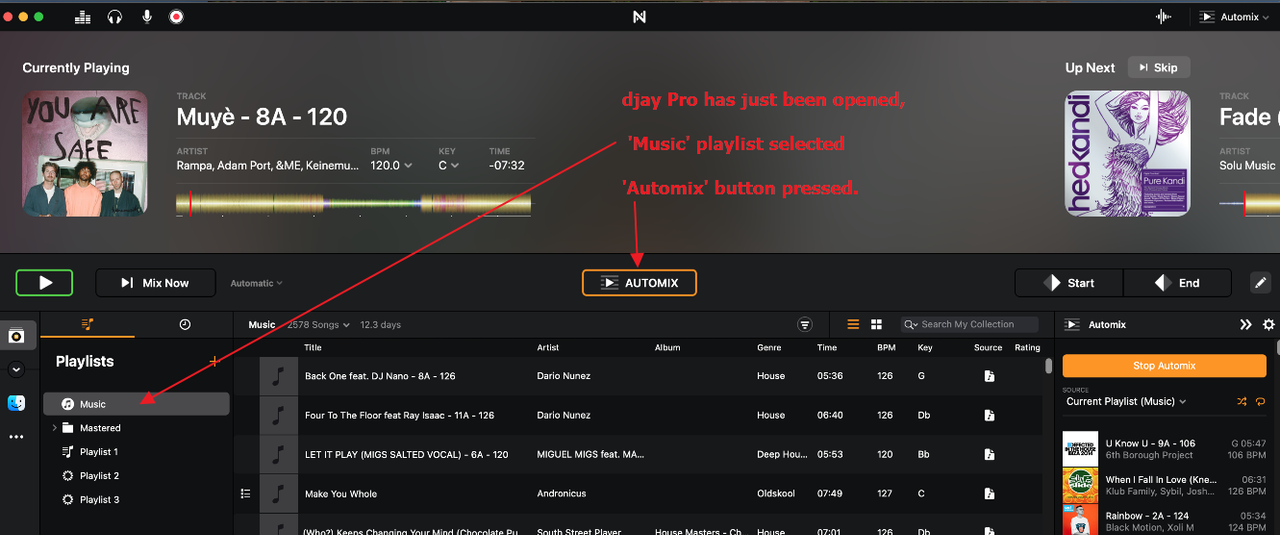
Task: Switch library to list view
Action: pyautogui.click(x=853, y=324)
